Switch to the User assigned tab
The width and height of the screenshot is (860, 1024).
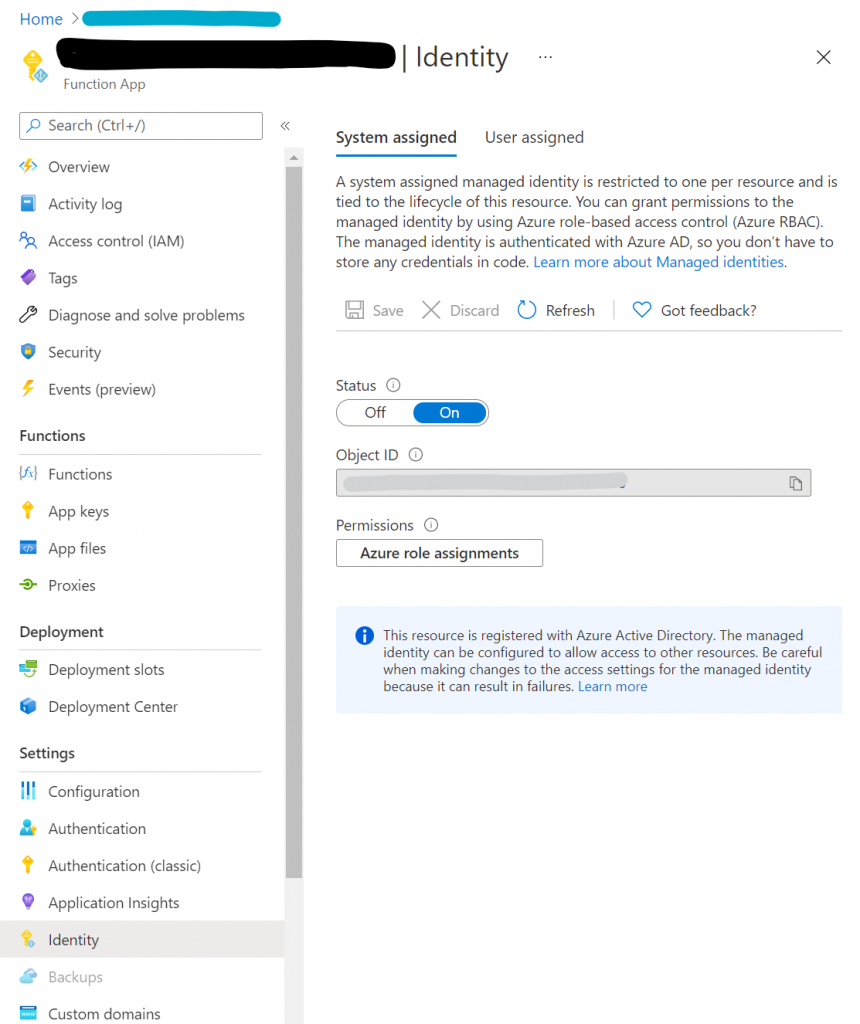click(x=534, y=138)
